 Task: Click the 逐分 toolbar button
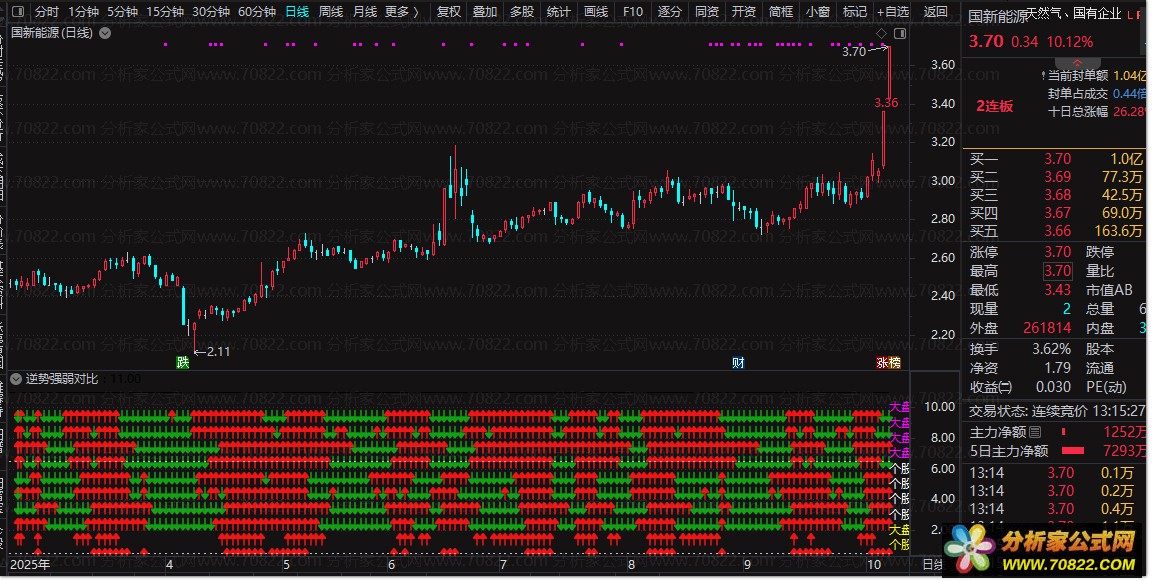tap(669, 12)
